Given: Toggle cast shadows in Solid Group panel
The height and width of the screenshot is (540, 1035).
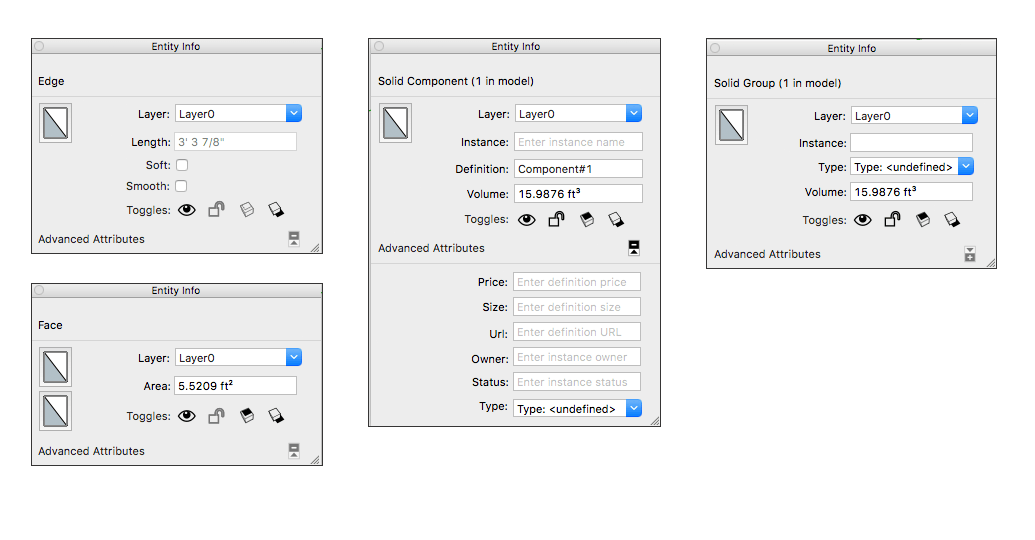Looking at the screenshot, I should coord(952,220).
